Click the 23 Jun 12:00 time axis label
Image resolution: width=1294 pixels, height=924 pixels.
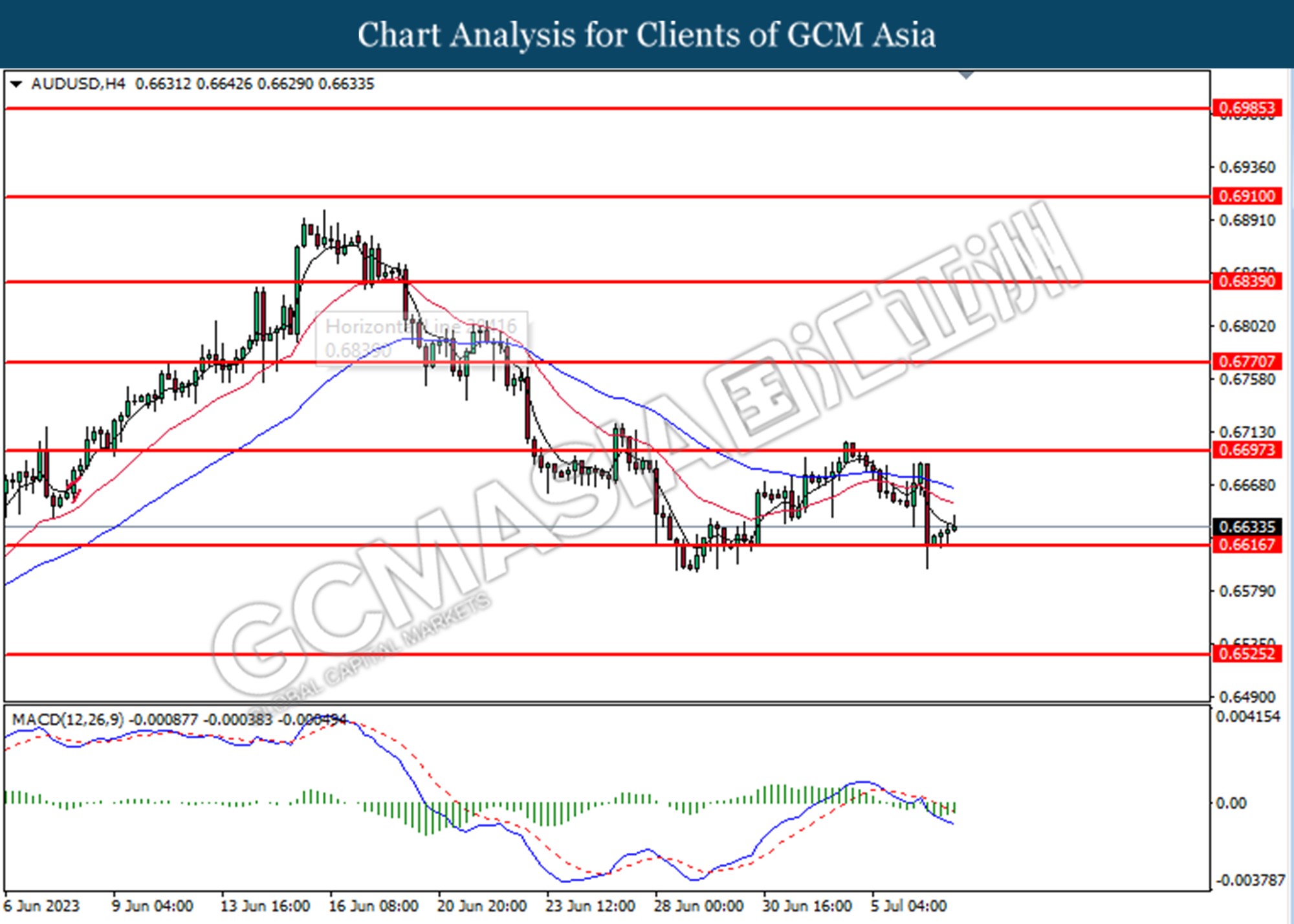(589, 906)
